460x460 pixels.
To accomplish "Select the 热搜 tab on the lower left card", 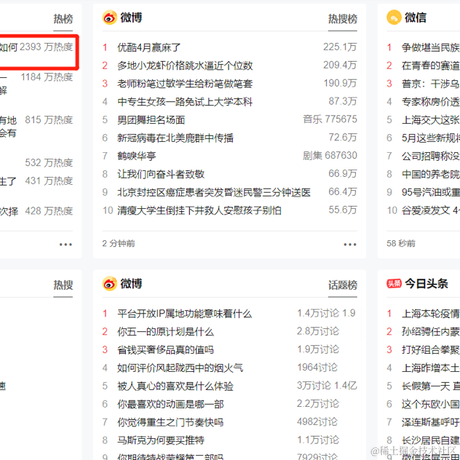I will click(63, 285).
